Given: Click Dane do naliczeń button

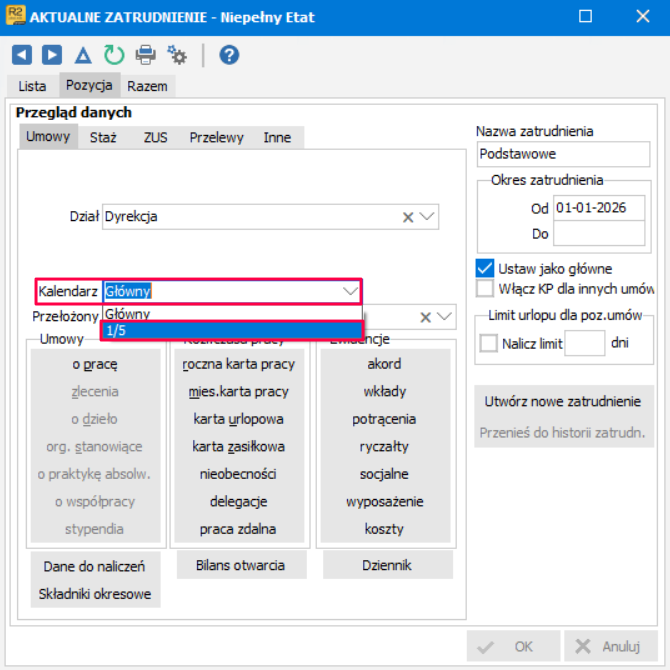Looking at the screenshot, I should point(95,566).
